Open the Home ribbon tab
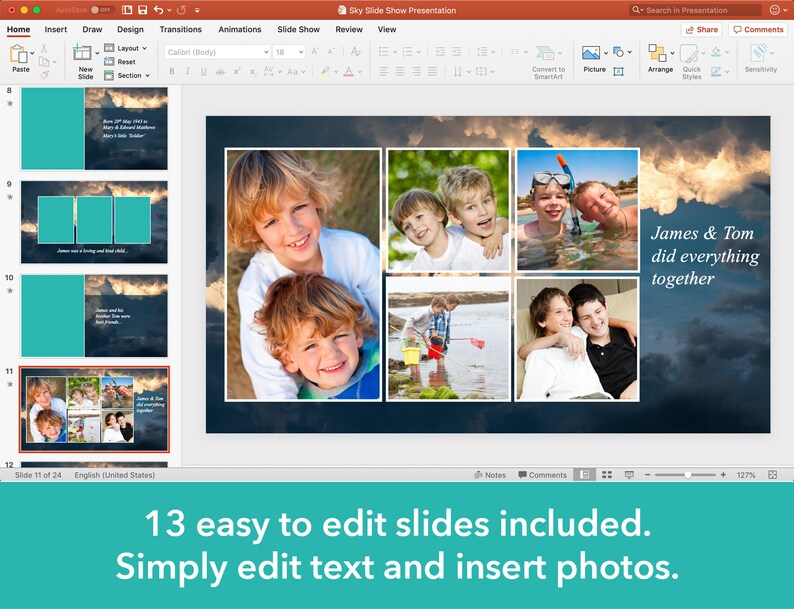This screenshot has width=794, height=609. click(18, 29)
